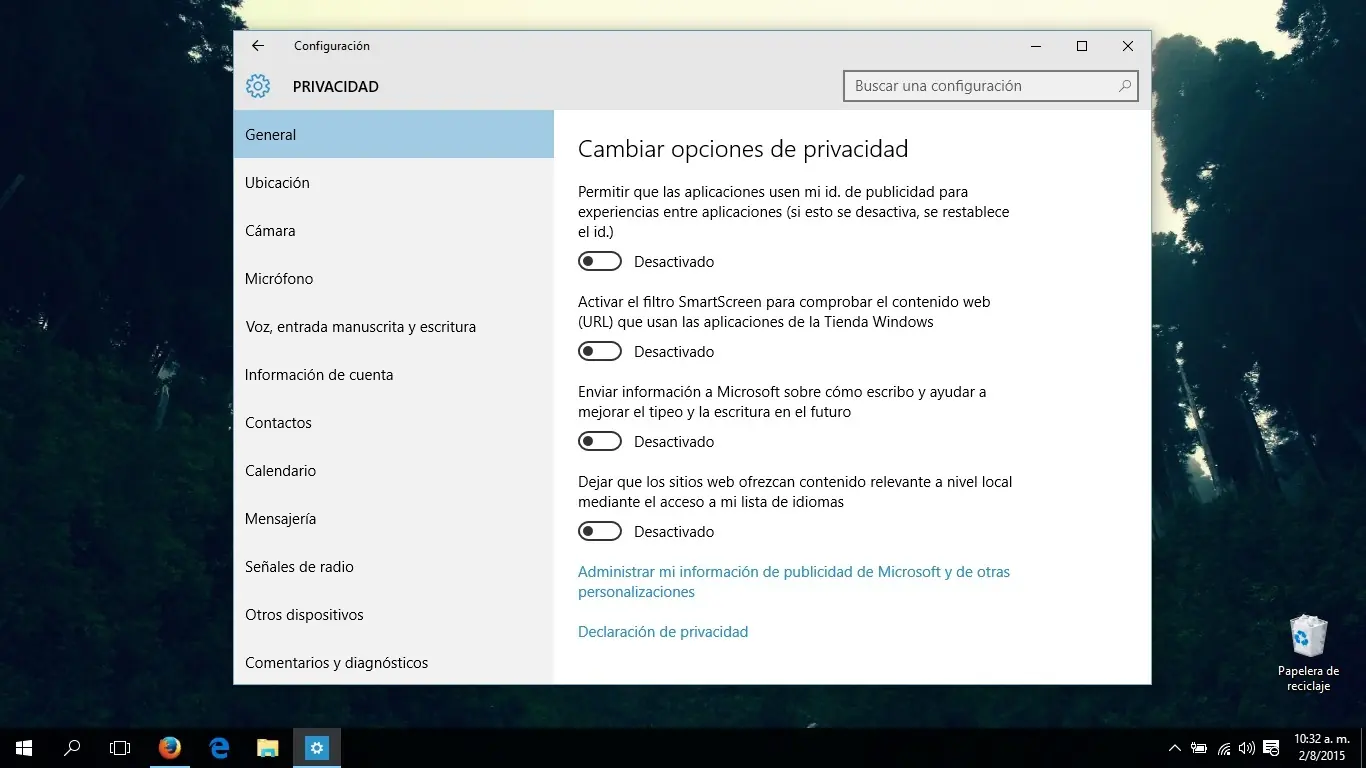Screen dimensions: 1366x768
Task: Click the Configuración window title text
Action: coord(332,46)
